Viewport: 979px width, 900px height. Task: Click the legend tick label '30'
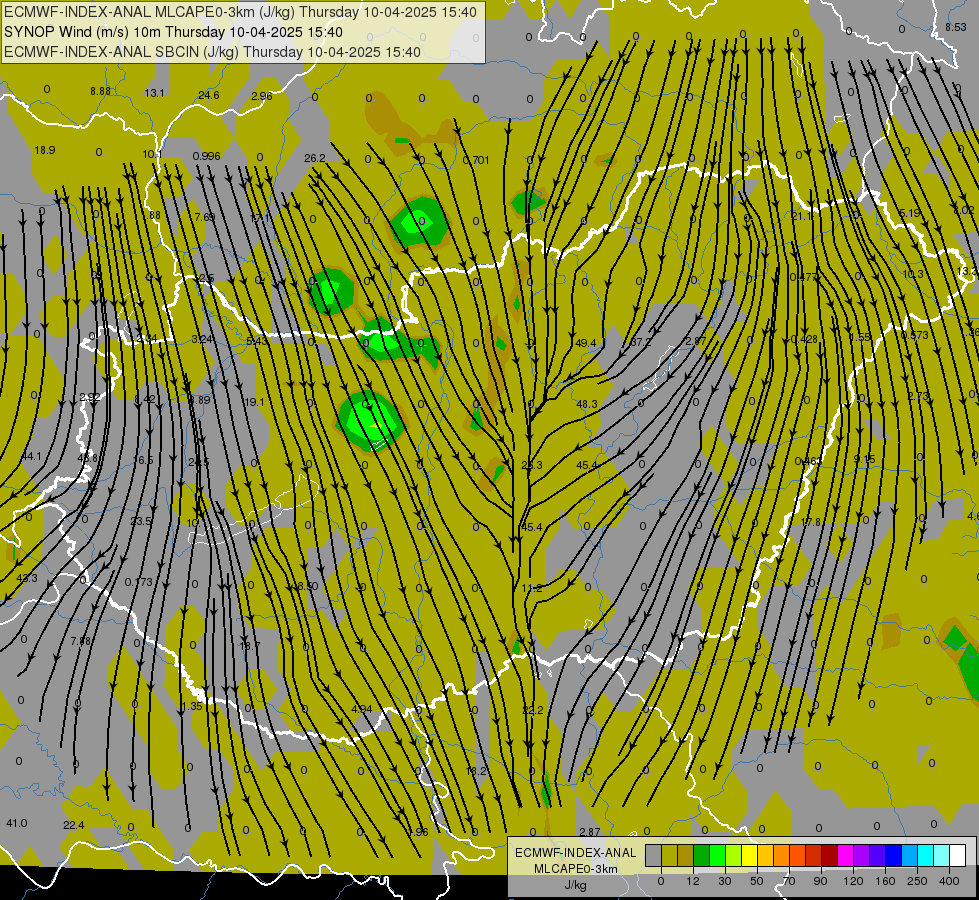tap(724, 881)
